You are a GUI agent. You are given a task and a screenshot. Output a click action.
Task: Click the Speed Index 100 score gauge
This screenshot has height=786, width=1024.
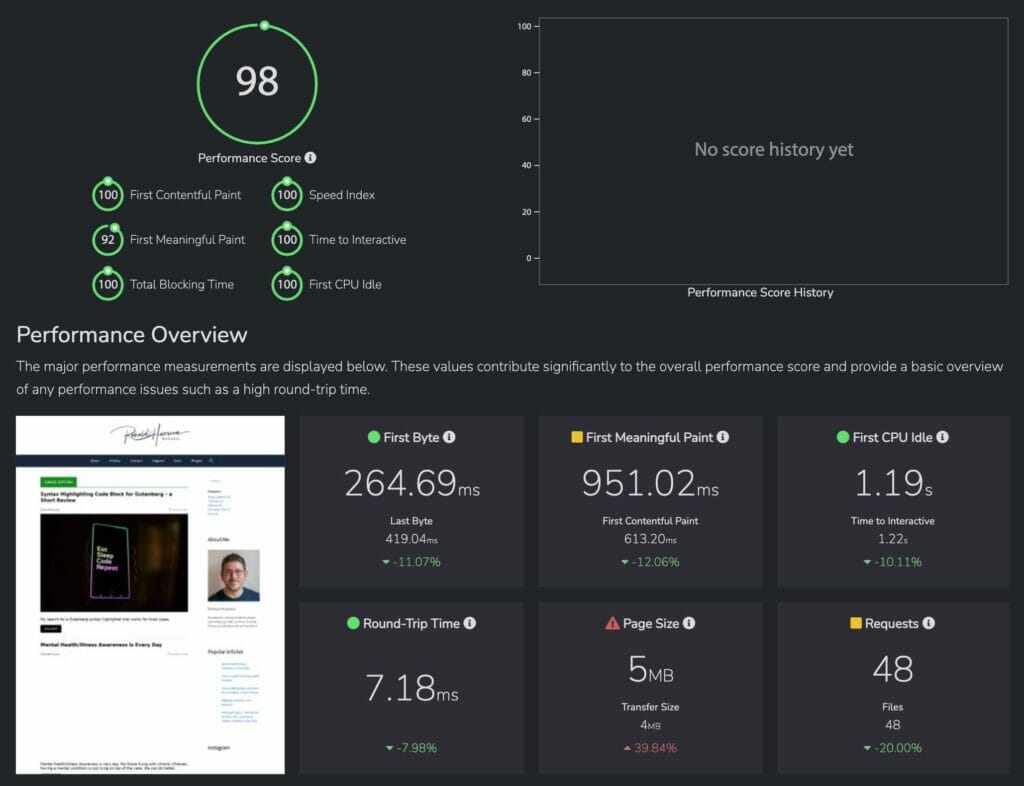click(x=287, y=195)
